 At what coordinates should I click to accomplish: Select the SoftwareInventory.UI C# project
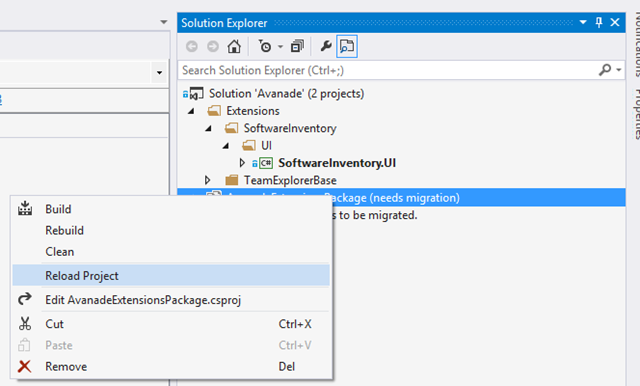[337, 163]
